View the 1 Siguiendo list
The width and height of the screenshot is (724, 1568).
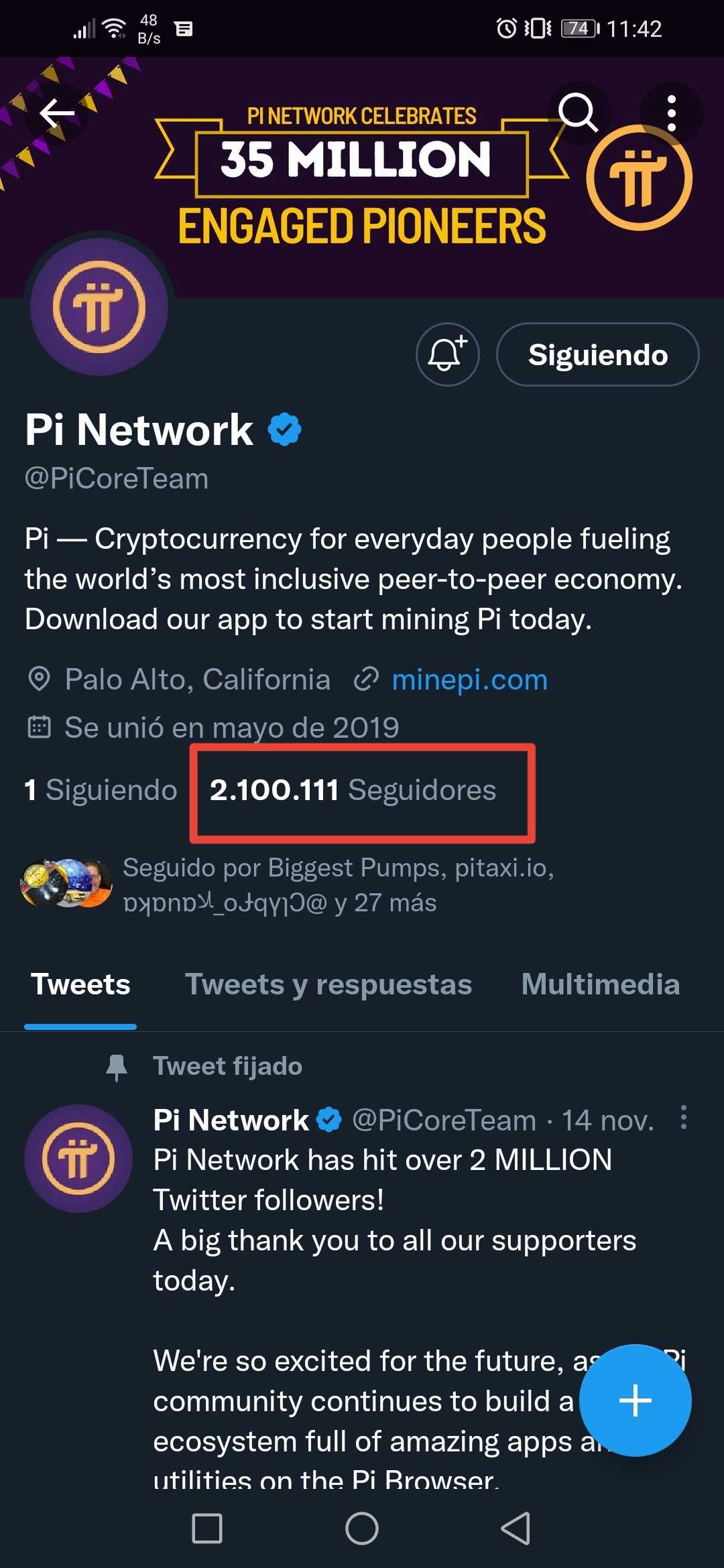(101, 790)
